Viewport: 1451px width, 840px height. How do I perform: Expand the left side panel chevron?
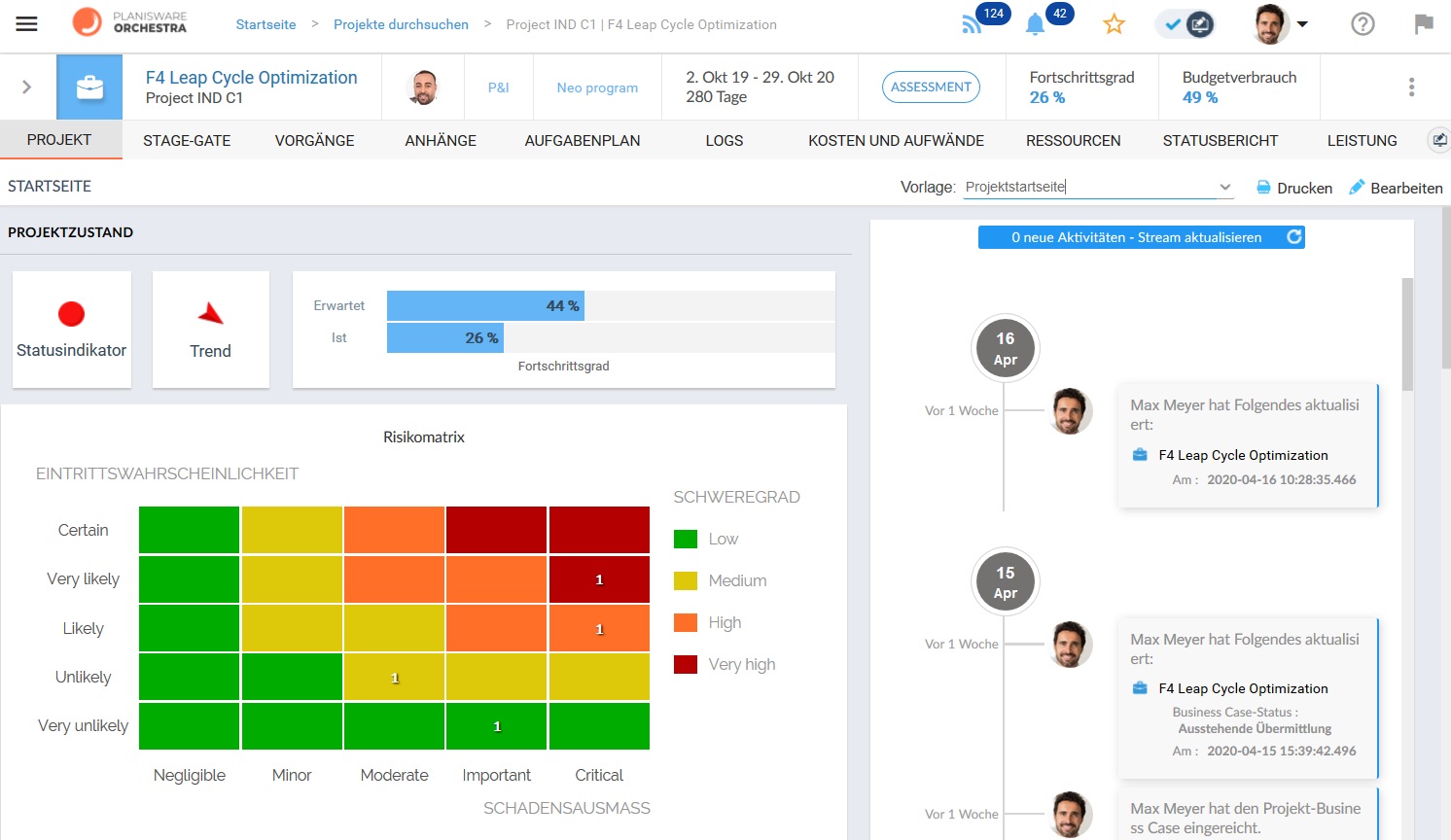click(x=26, y=87)
